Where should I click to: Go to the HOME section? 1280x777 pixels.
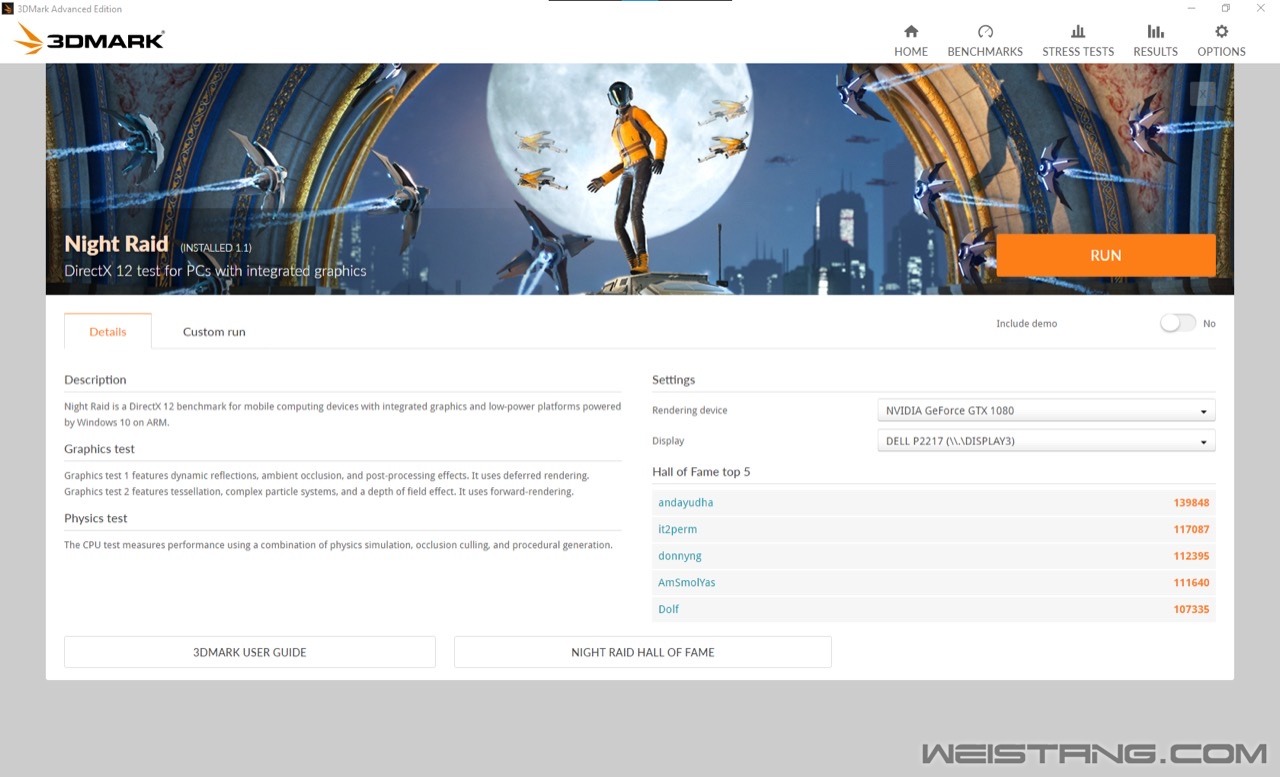[x=910, y=41]
